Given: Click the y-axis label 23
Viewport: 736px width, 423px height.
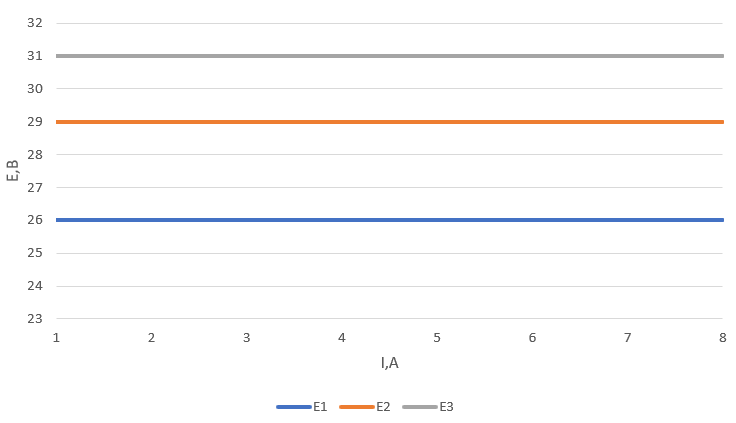Looking at the screenshot, I should pos(35,319).
